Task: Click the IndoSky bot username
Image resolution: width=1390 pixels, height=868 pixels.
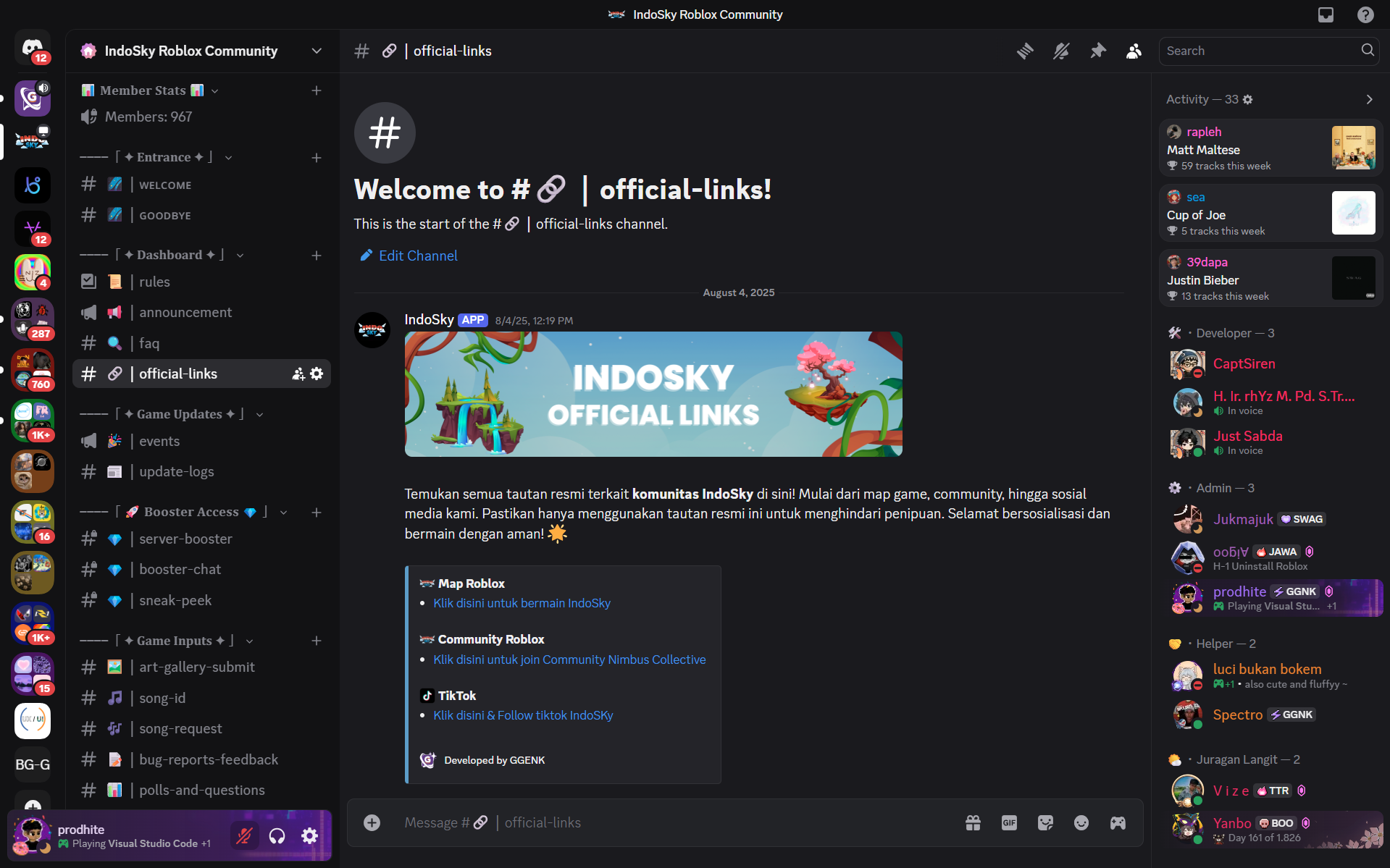Action: coord(429,319)
